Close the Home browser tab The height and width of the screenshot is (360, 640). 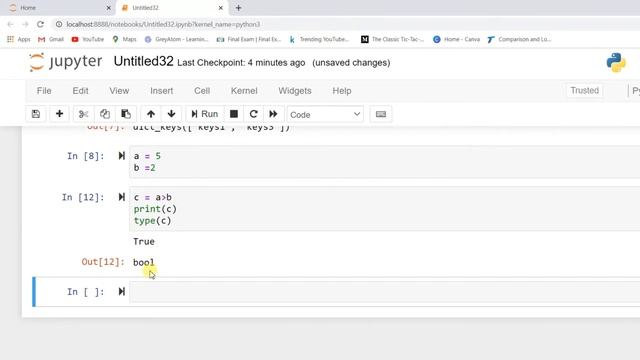click(108, 8)
